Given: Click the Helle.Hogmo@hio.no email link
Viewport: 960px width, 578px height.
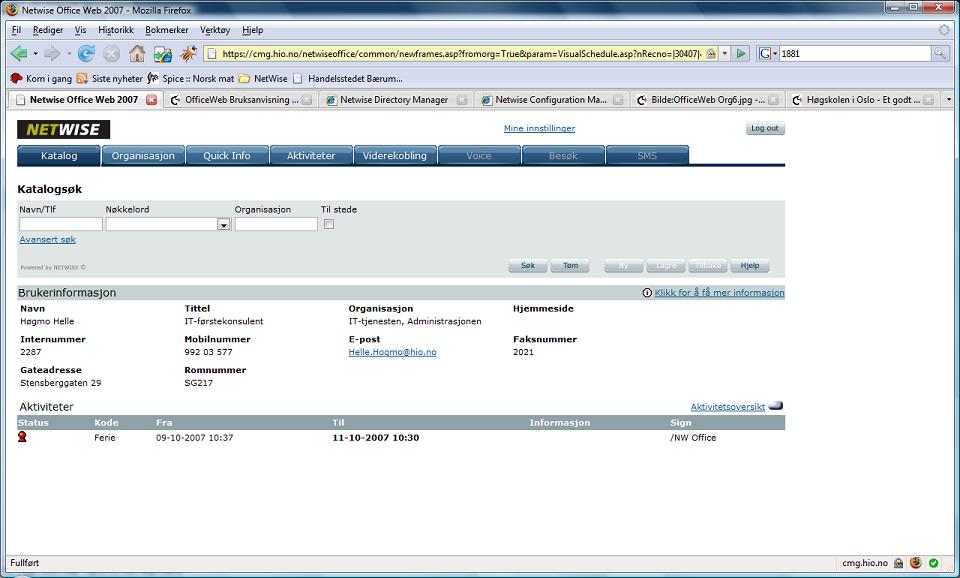Looking at the screenshot, I should [x=392, y=352].
